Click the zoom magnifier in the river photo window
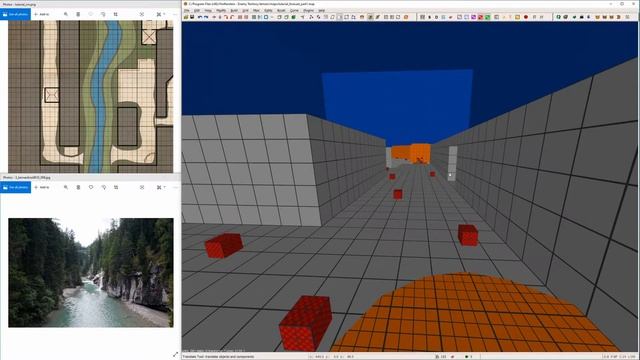 [x=66, y=187]
